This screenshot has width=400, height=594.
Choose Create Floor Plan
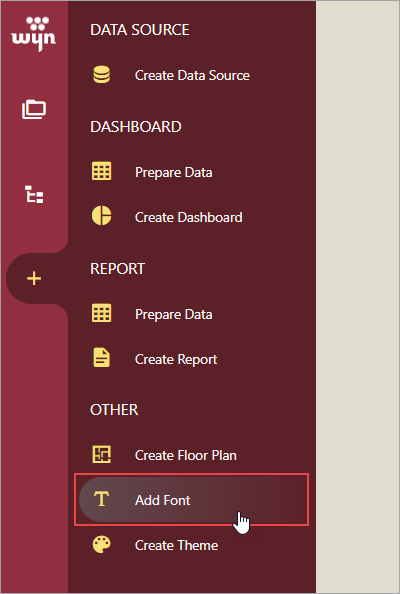pyautogui.click(x=186, y=455)
